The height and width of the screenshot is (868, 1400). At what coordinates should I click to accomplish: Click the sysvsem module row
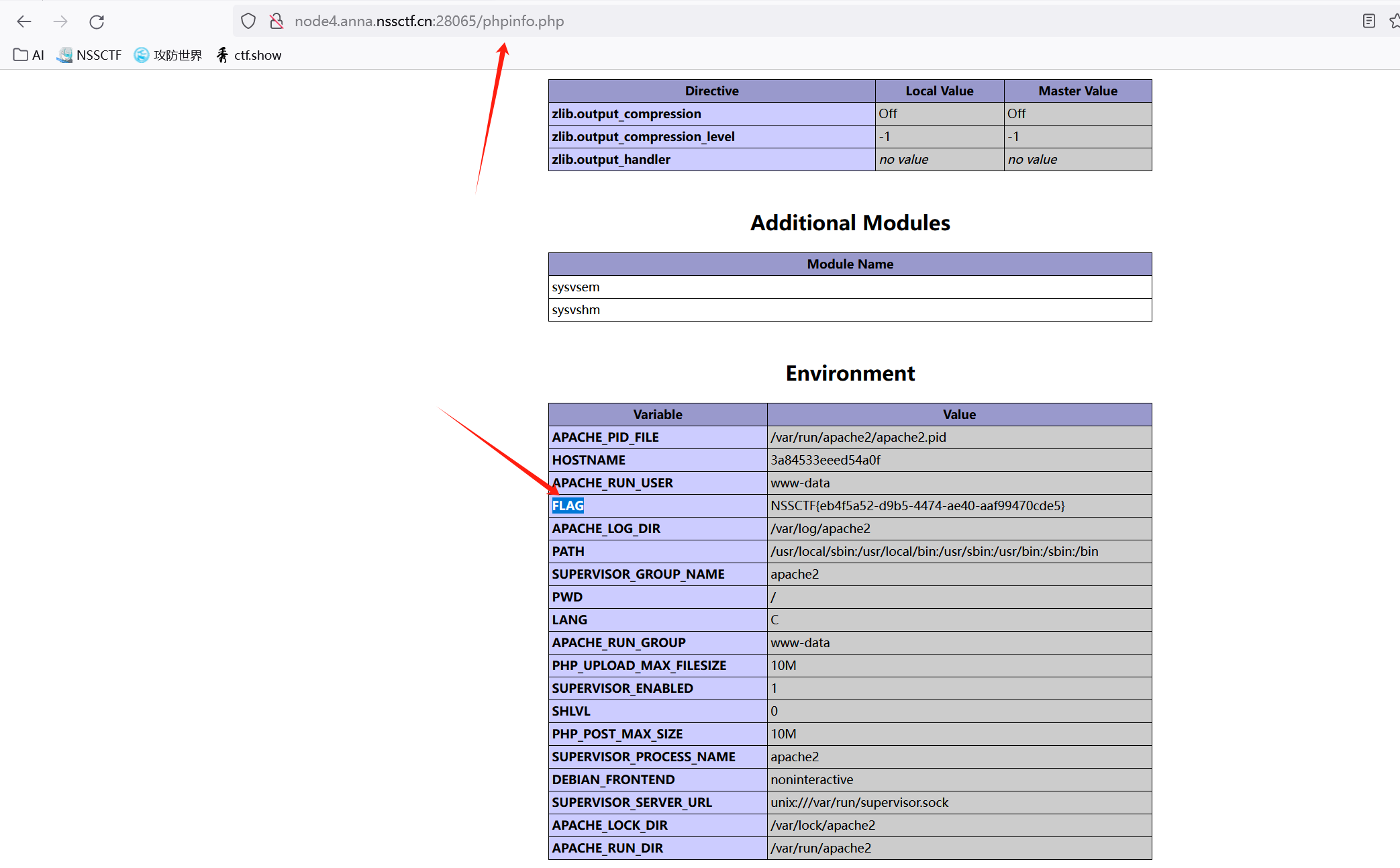point(576,287)
